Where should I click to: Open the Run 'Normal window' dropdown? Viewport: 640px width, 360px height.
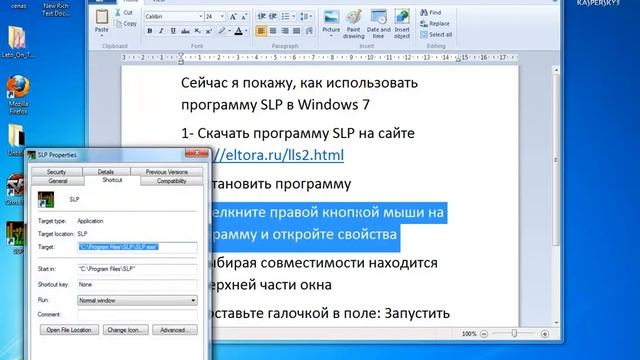tap(137, 300)
